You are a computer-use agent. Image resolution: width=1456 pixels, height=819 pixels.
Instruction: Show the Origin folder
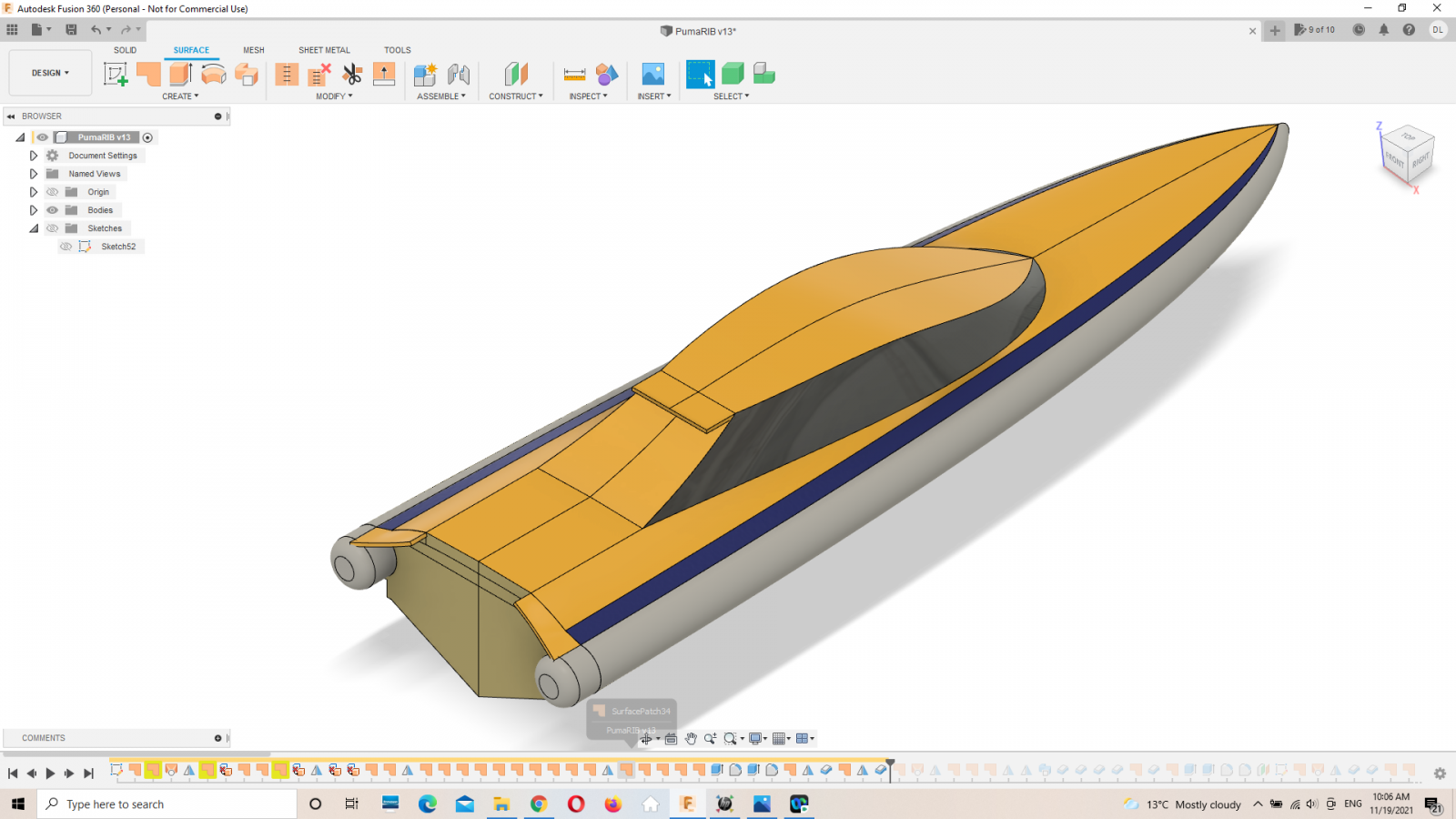[x=53, y=192]
